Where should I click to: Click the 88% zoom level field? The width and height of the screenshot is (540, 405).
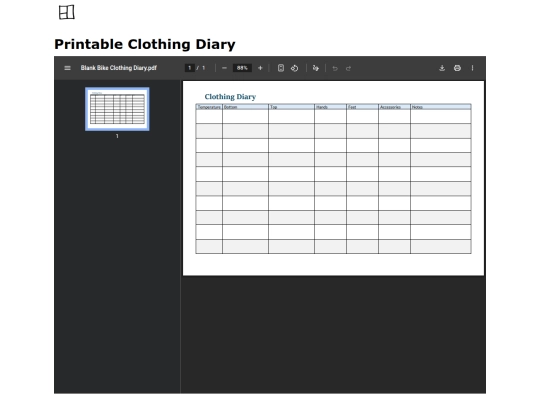point(242,68)
